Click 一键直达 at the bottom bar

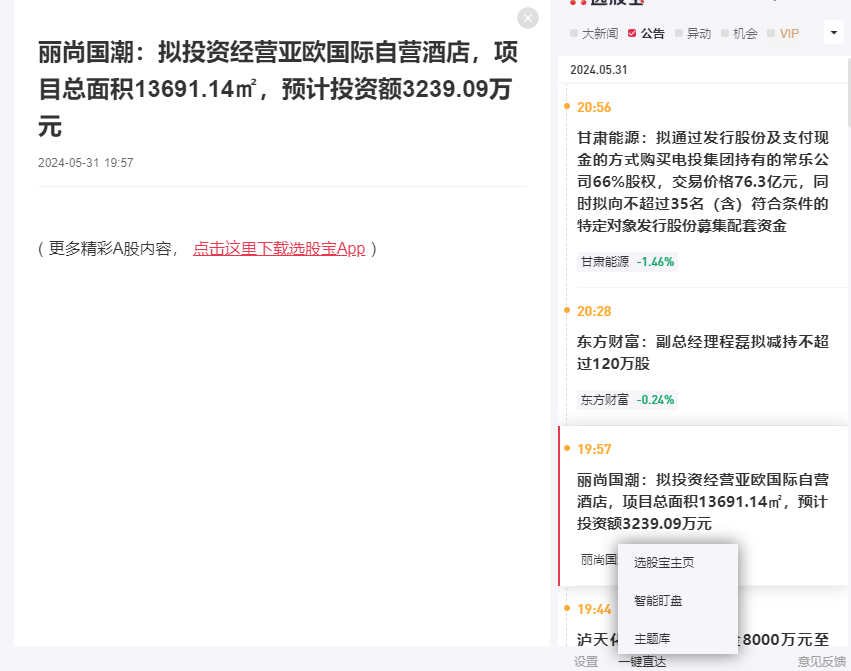[x=642, y=661]
